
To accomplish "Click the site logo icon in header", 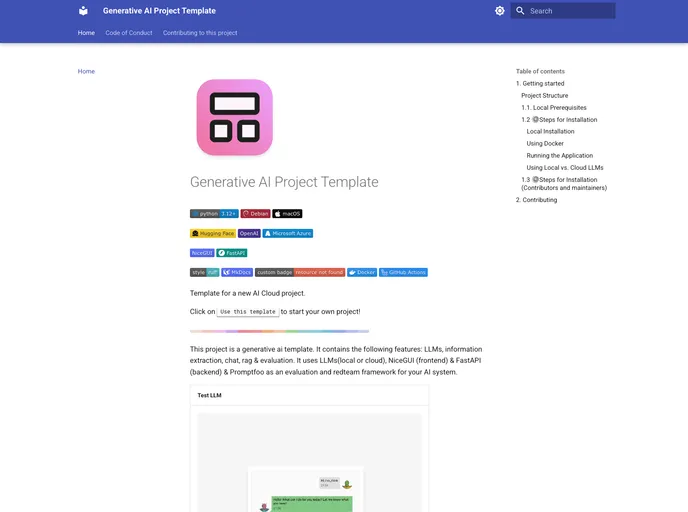I will click(x=83, y=11).
